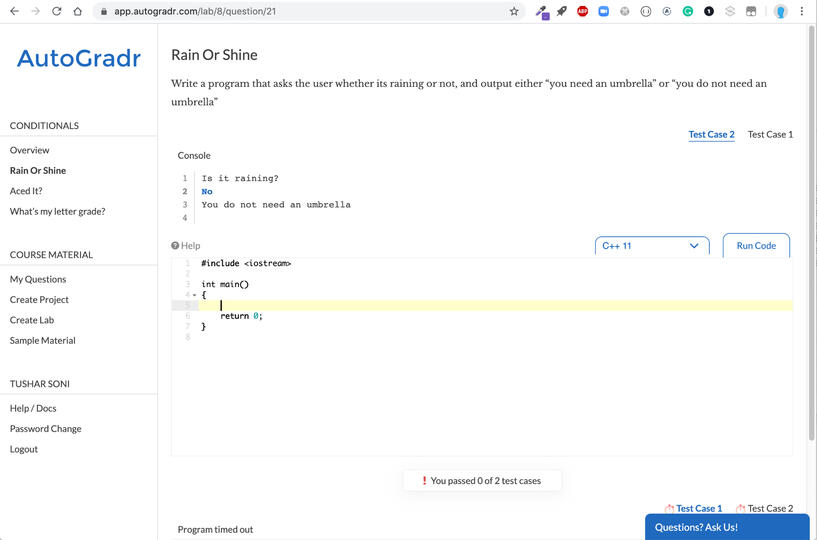This screenshot has width=817, height=540.
Task: Open the Password Change page
Action: click(45, 428)
